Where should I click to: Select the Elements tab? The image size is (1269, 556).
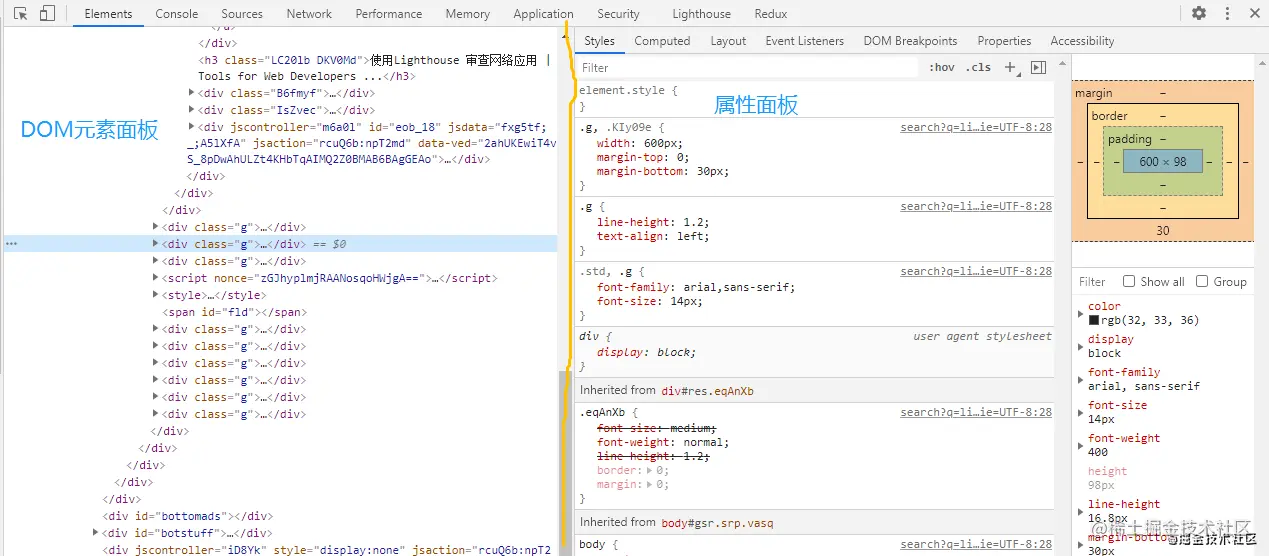[x=108, y=14]
